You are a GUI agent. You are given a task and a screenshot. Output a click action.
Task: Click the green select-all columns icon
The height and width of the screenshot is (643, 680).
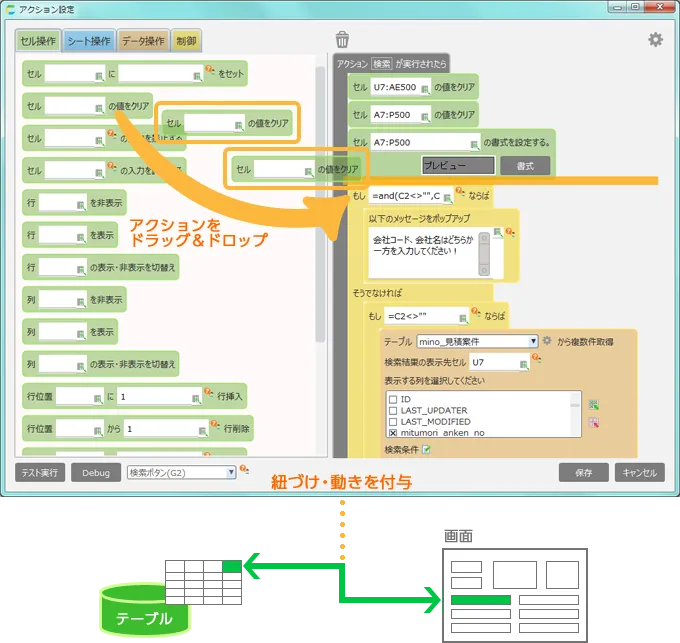pos(594,405)
